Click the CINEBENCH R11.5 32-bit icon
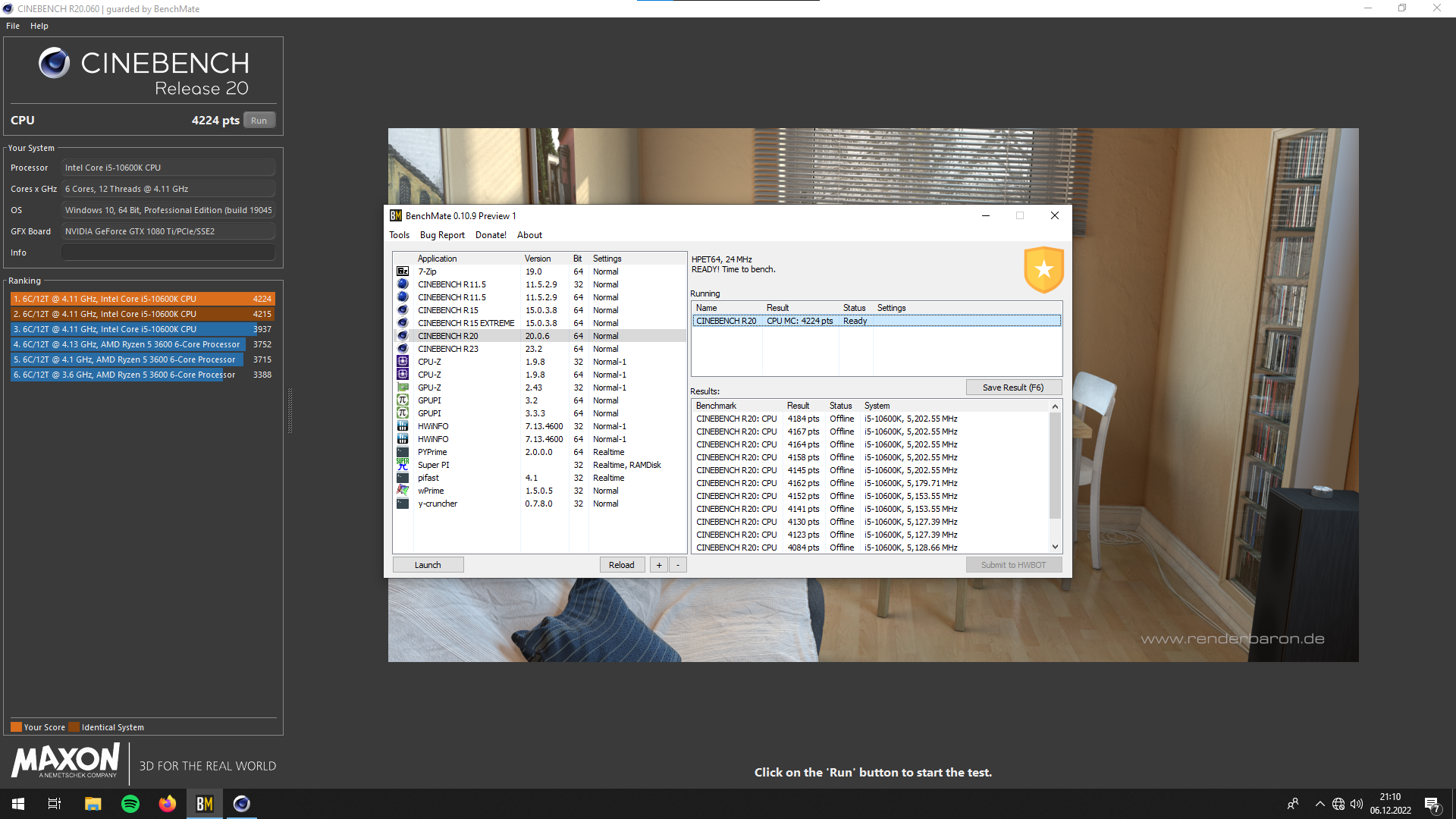This screenshot has width=1456, height=819. (403, 284)
